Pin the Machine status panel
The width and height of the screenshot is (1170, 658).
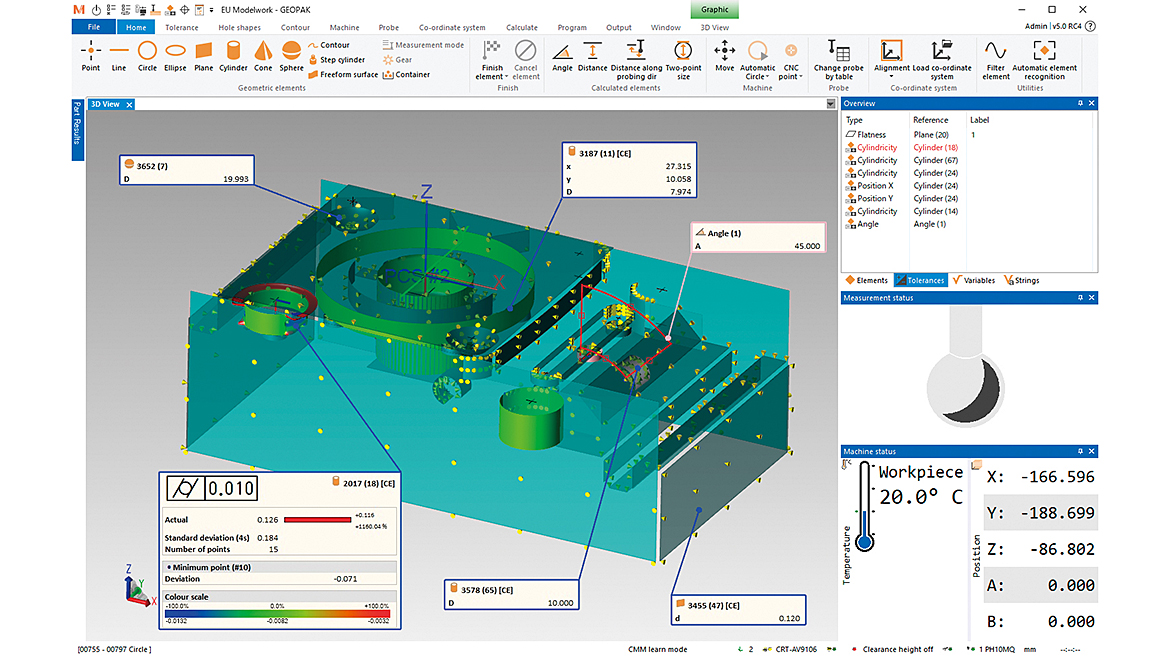(1080, 451)
